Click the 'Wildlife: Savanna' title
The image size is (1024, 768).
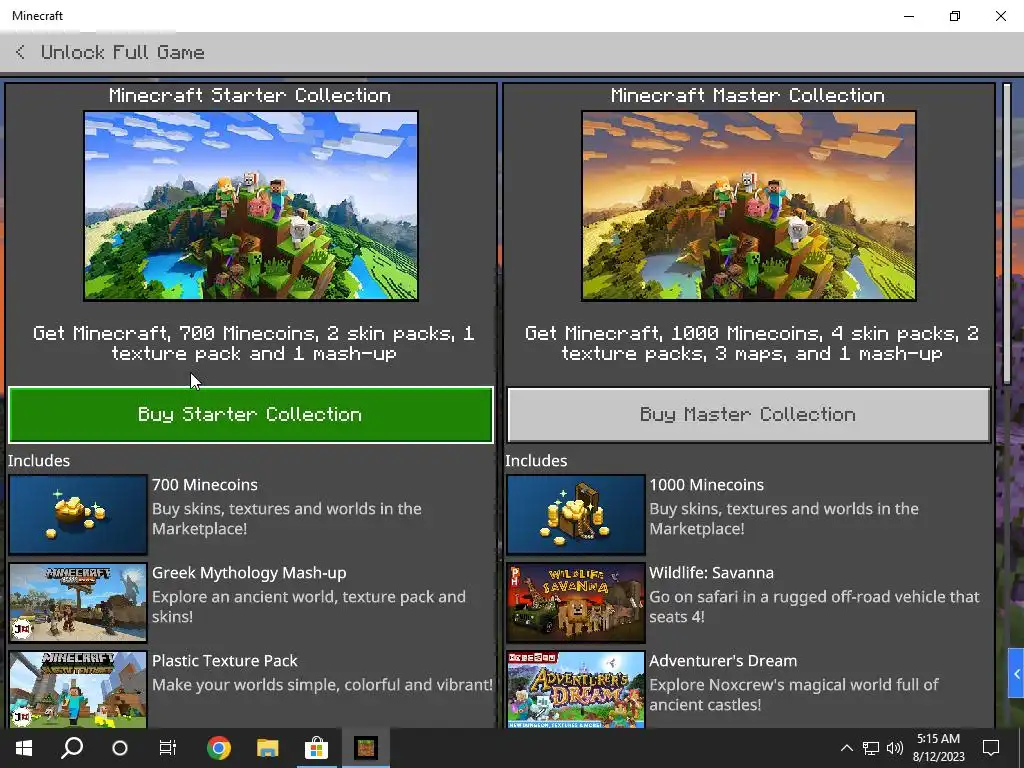pyautogui.click(x=711, y=573)
